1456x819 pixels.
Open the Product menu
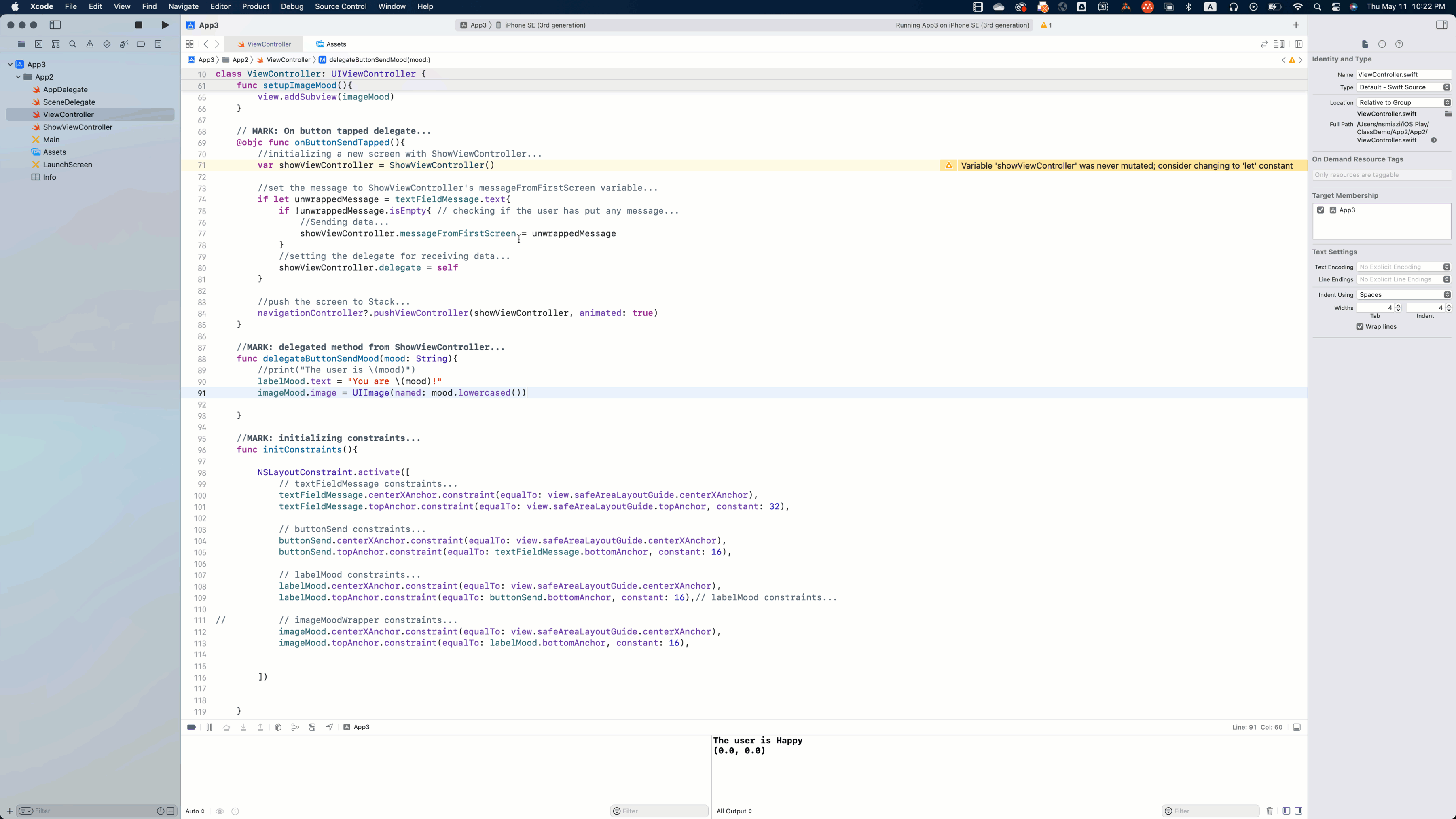point(256,7)
